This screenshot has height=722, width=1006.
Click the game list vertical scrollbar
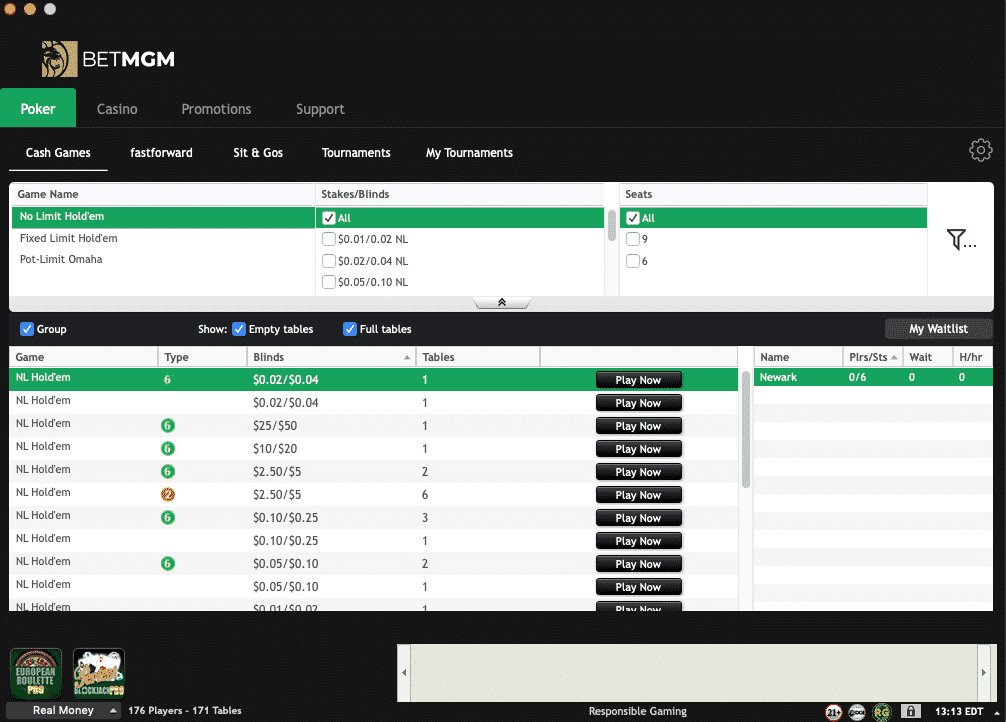746,430
